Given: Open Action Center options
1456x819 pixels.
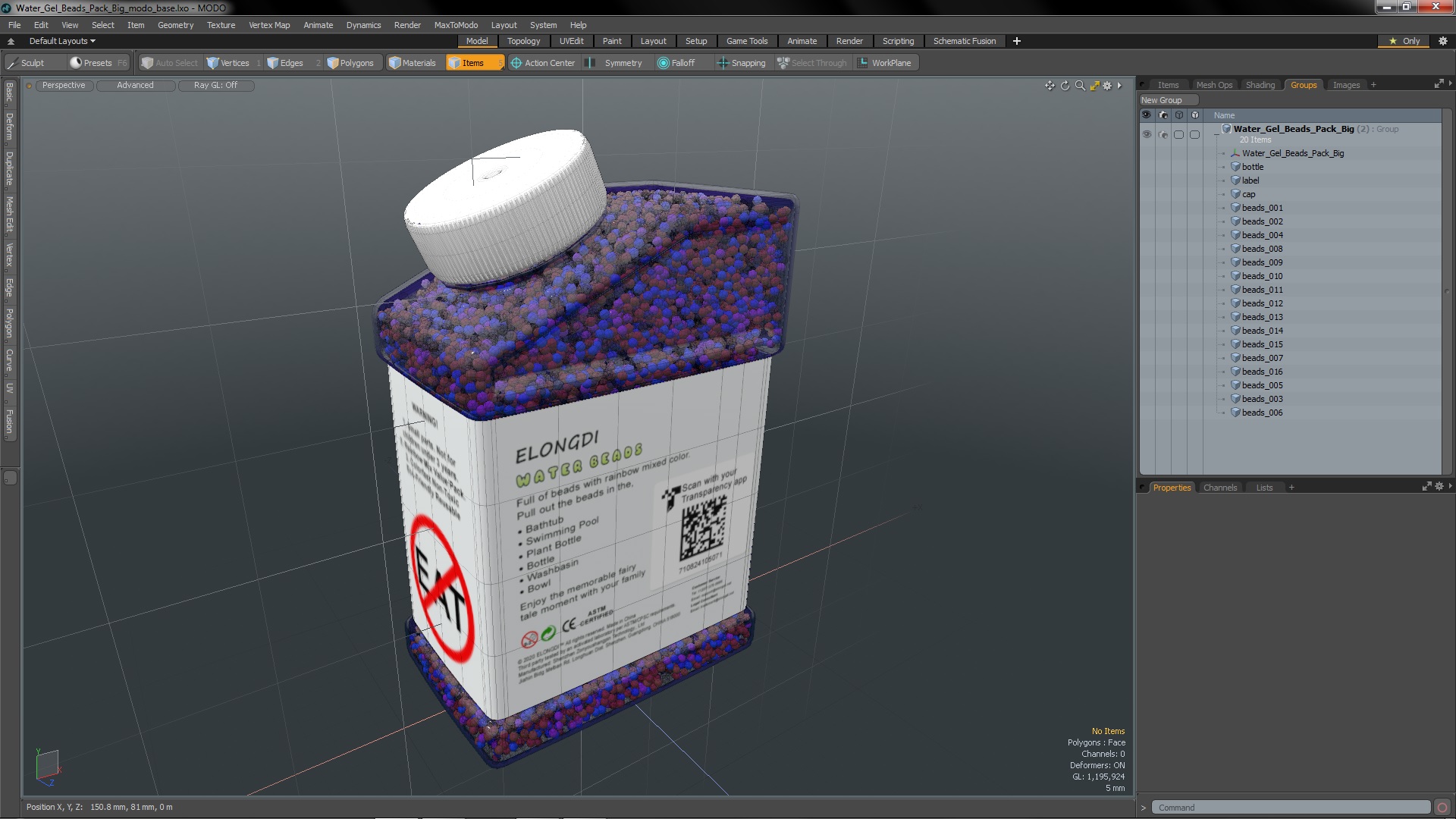Looking at the screenshot, I should (x=543, y=63).
